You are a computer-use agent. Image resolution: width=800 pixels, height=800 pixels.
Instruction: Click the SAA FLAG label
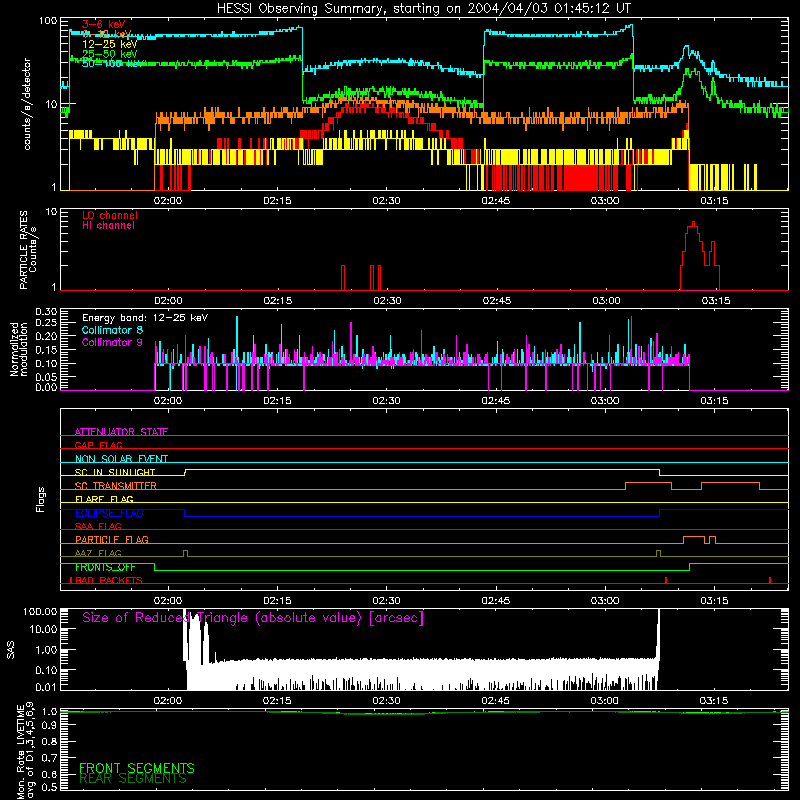[98, 526]
